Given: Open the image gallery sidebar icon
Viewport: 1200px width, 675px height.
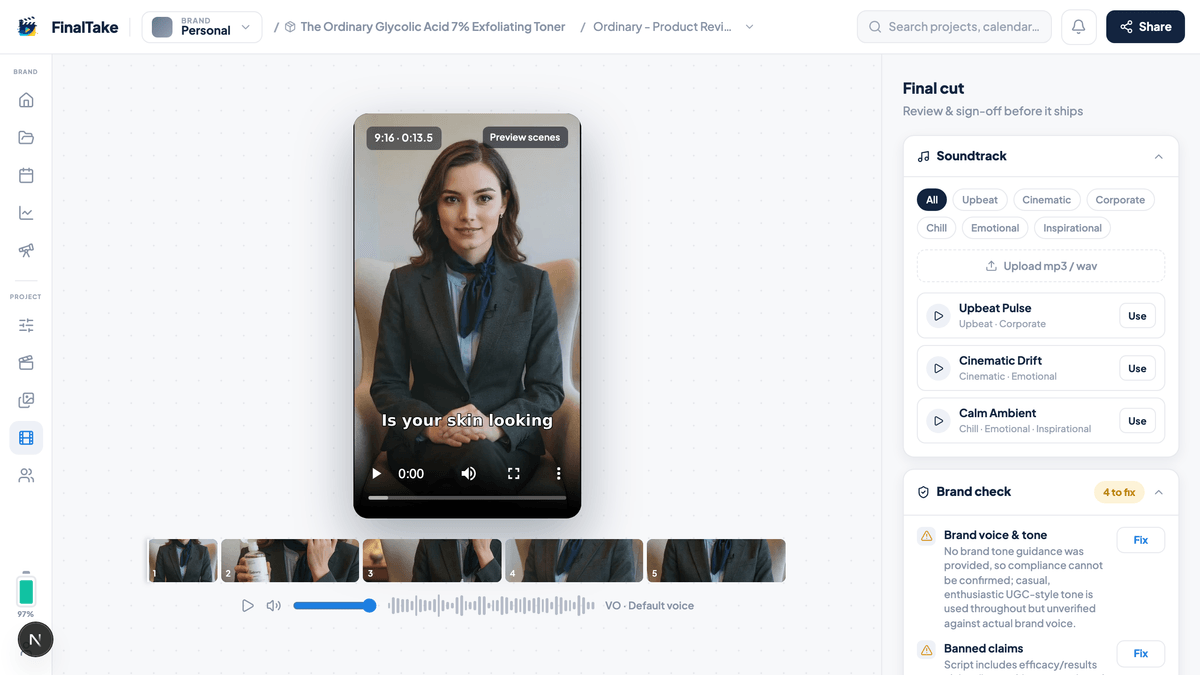Looking at the screenshot, I should [x=26, y=400].
